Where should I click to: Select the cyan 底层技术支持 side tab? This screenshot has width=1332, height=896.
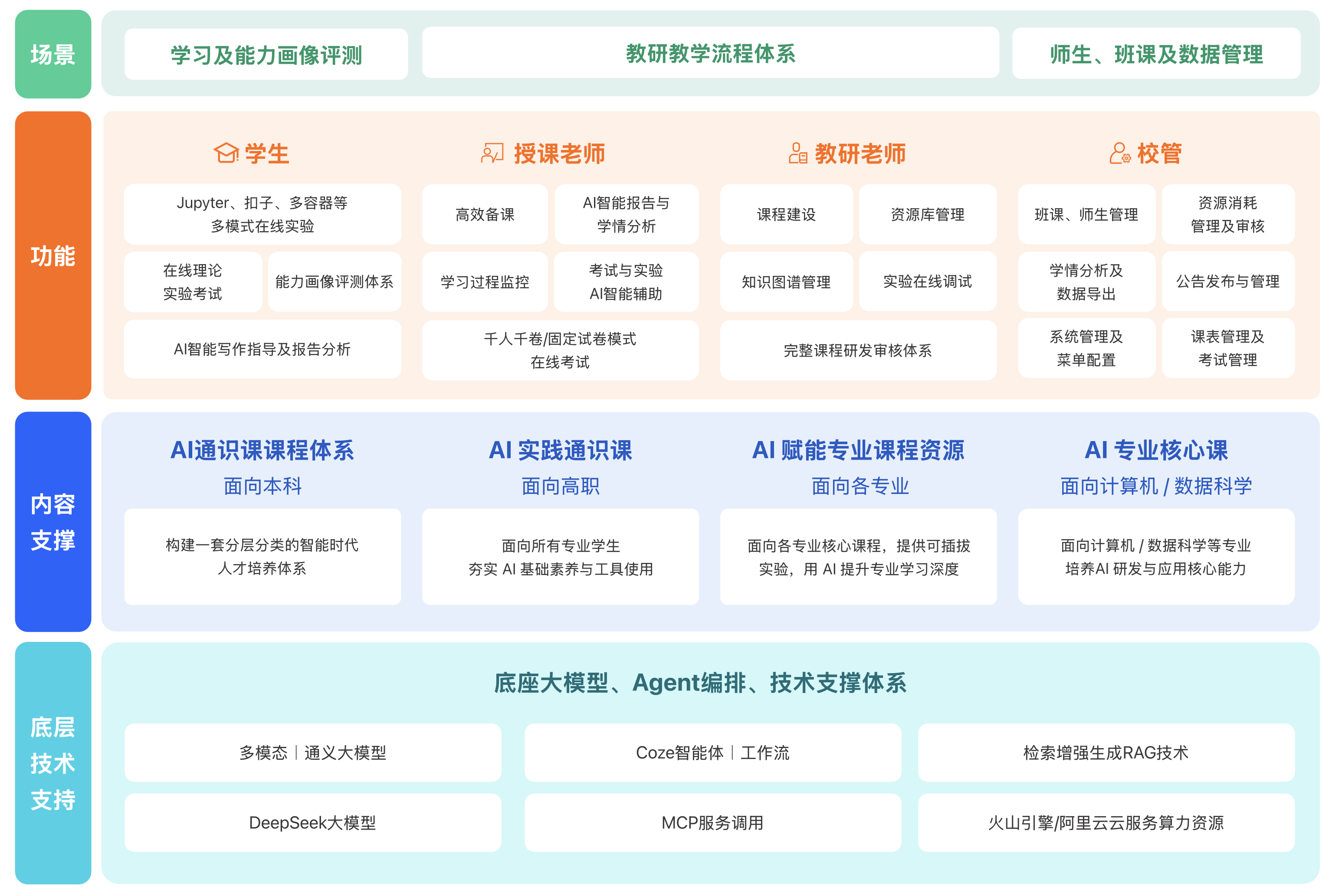click(52, 762)
